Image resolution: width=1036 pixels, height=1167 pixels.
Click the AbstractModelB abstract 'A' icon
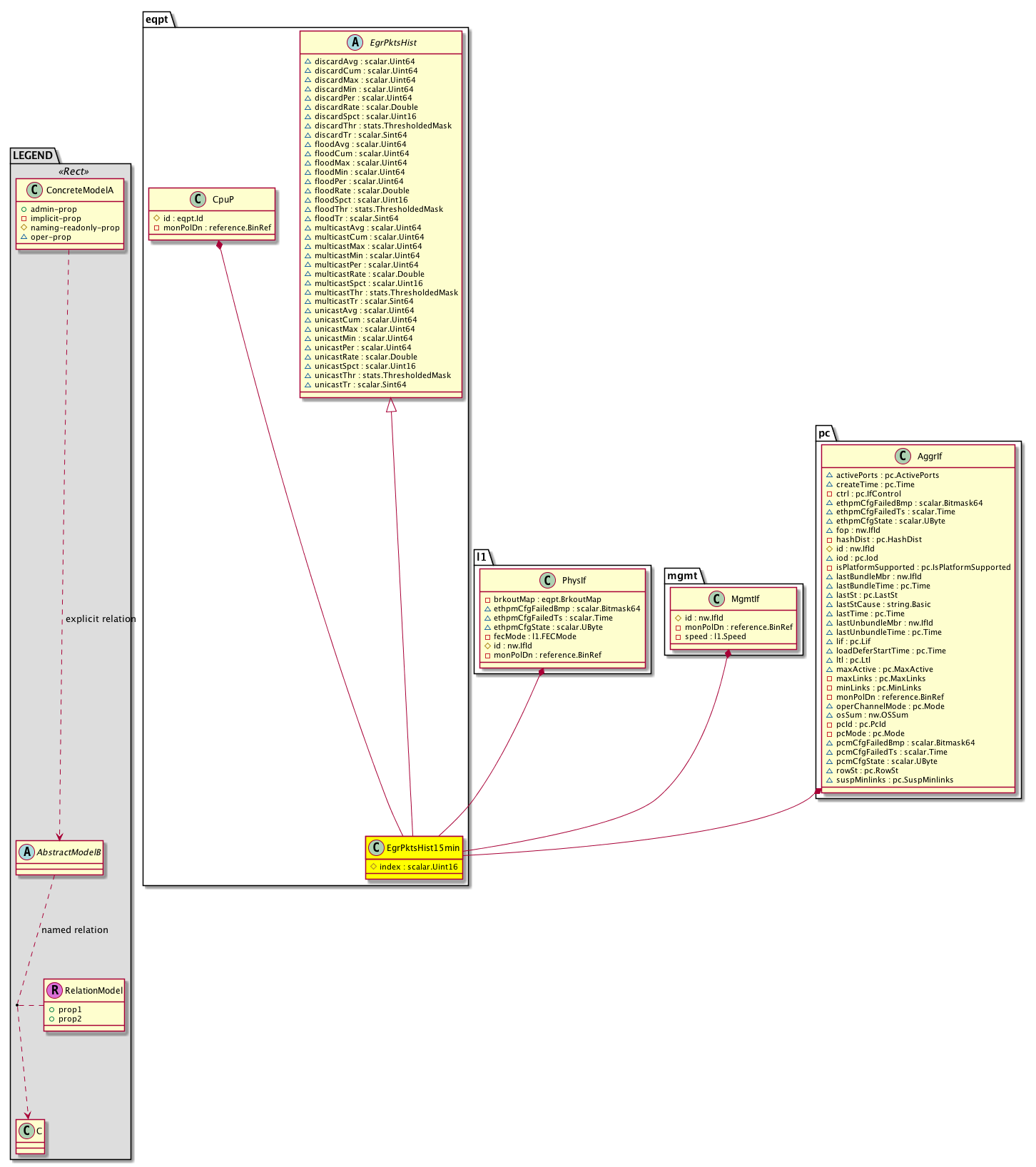coord(27,852)
